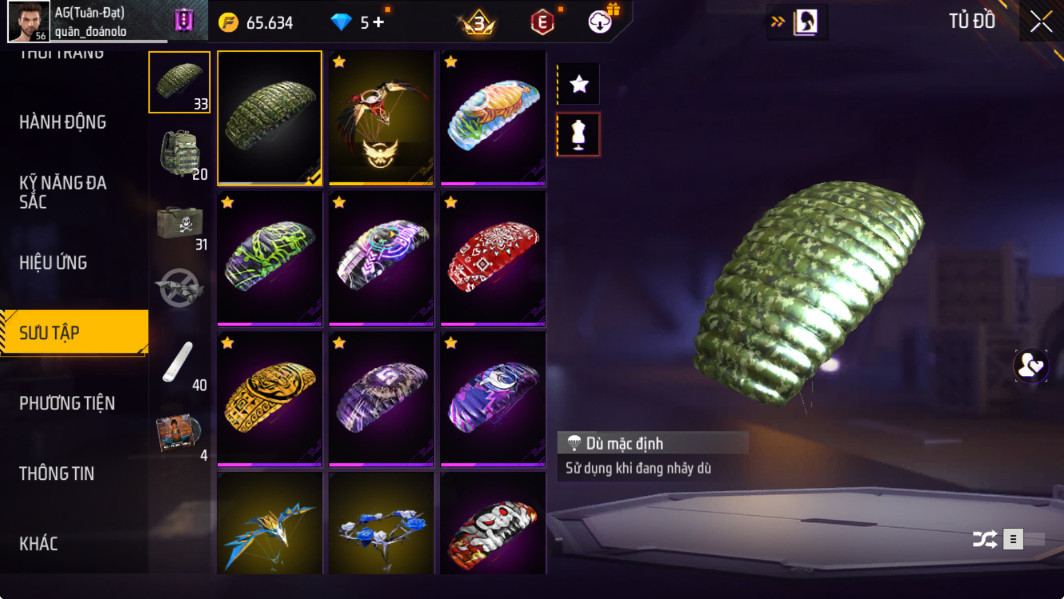Image resolution: width=1064 pixels, height=599 pixels.
Task: Click the cloud download gift icon
Action: tap(601, 20)
